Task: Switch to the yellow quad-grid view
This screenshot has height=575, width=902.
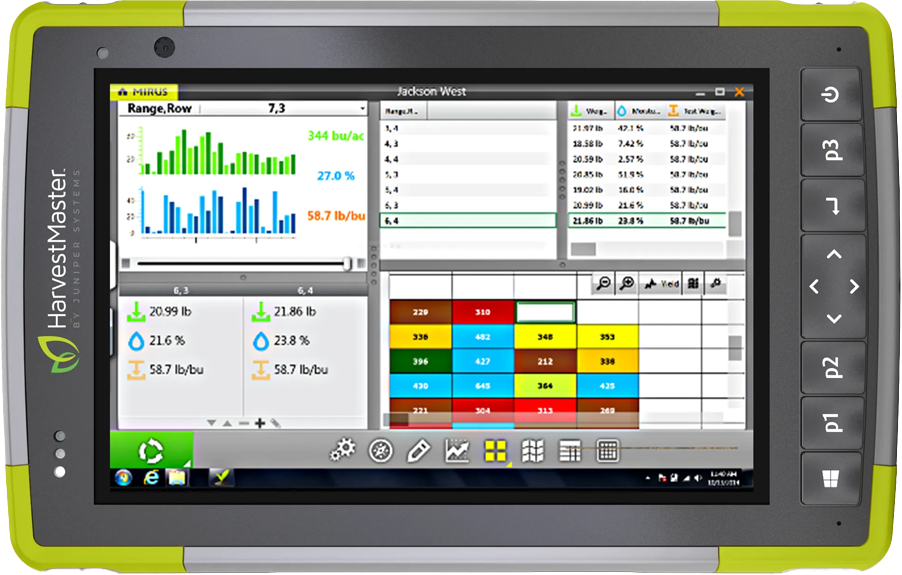Action: tap(495, 451)
